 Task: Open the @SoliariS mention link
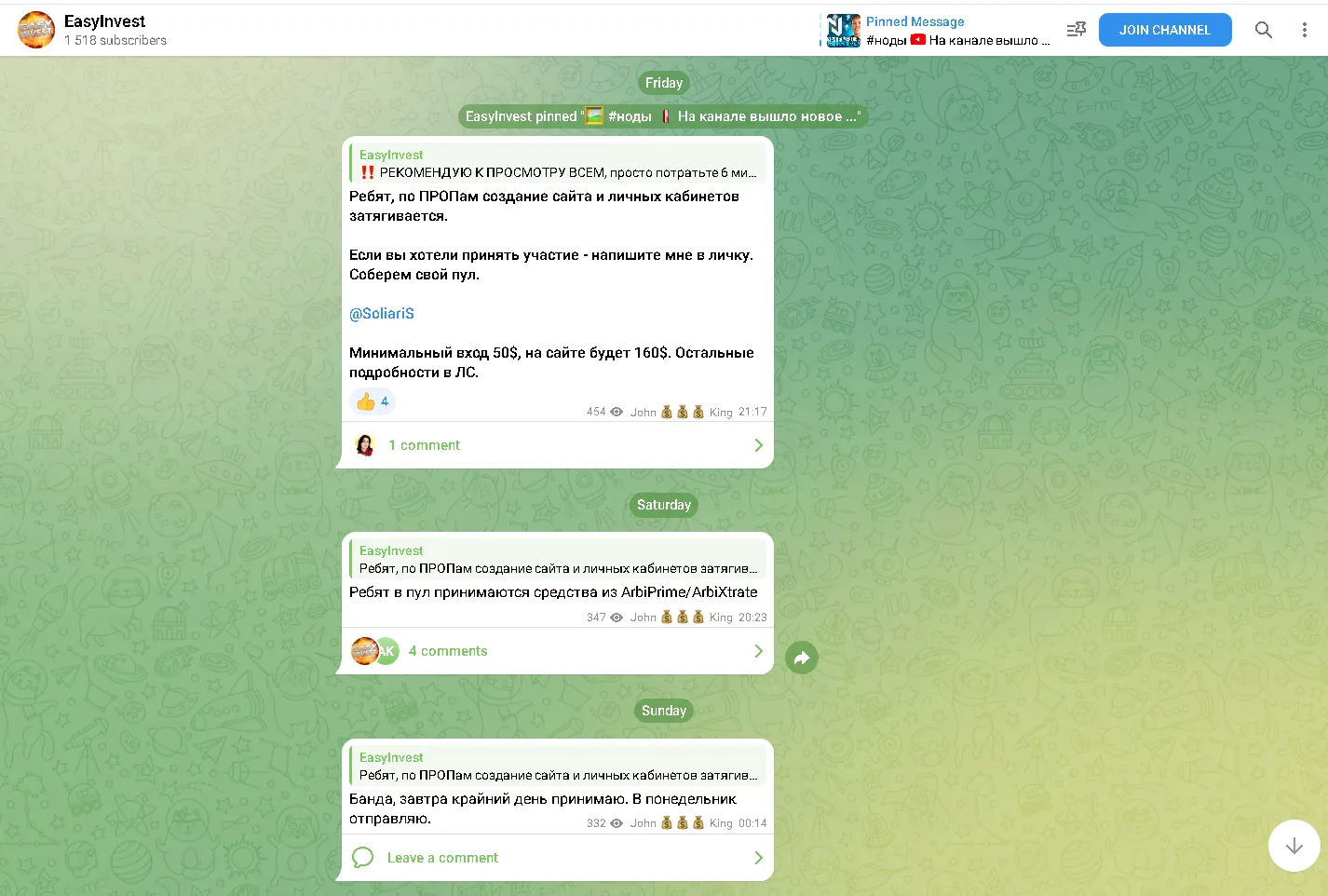(x=382, y=314)
